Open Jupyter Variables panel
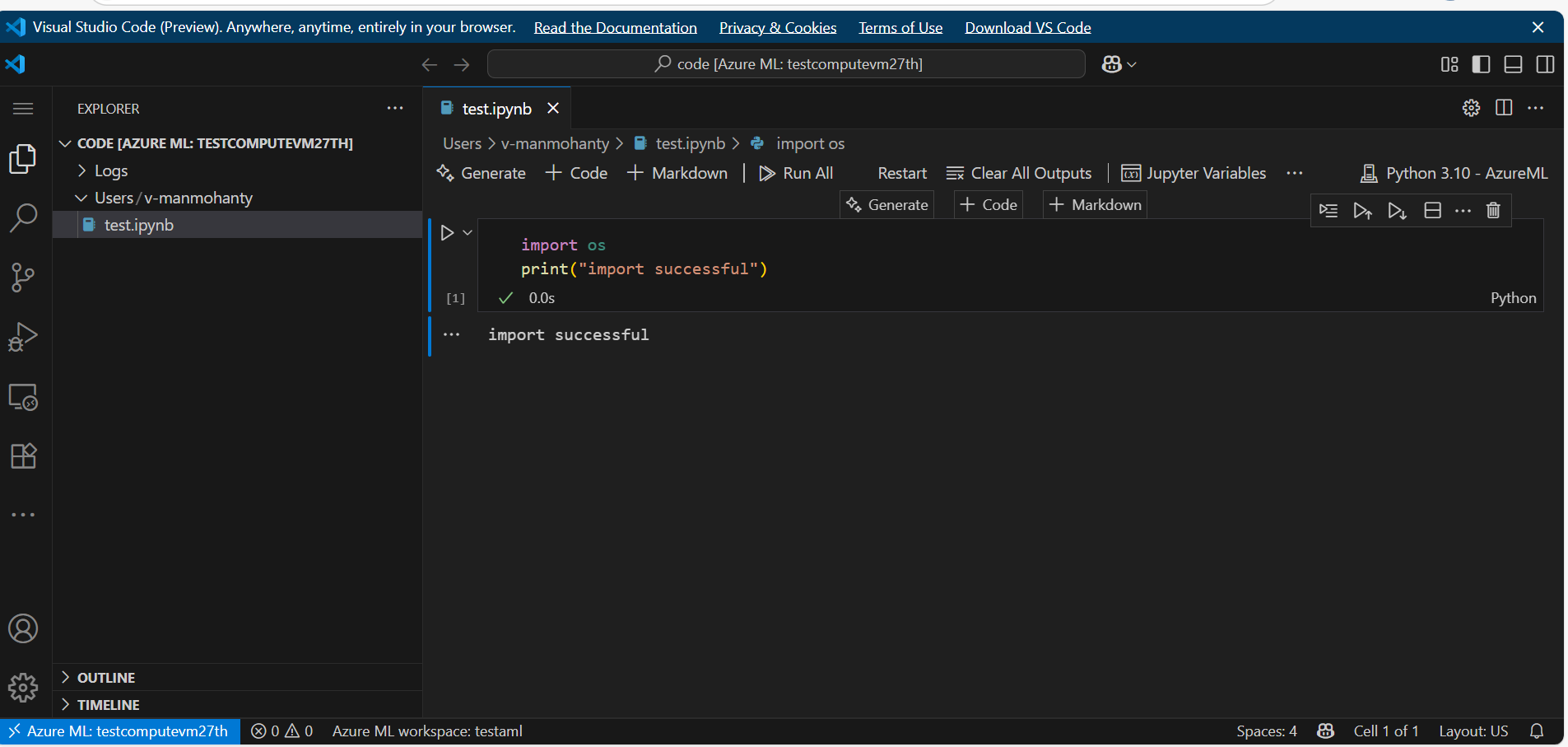Image resolution: width=1568 pixels, height=747 pixels. [x=1193, y=173]
